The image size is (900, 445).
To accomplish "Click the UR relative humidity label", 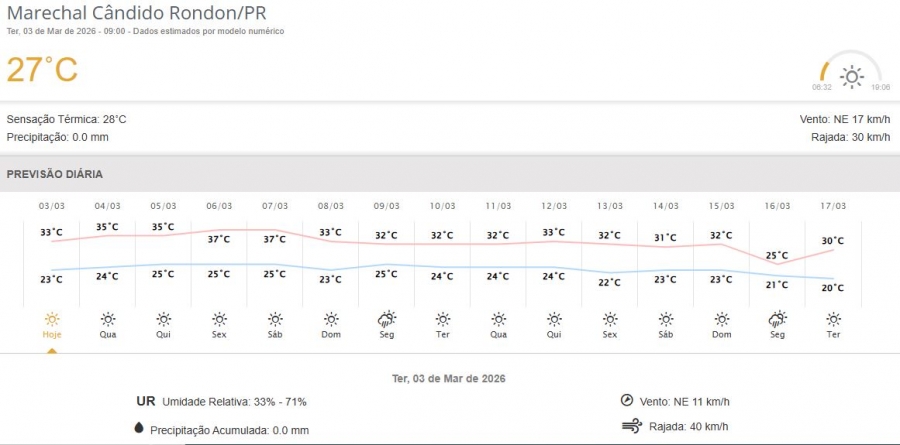I will 145,401.
